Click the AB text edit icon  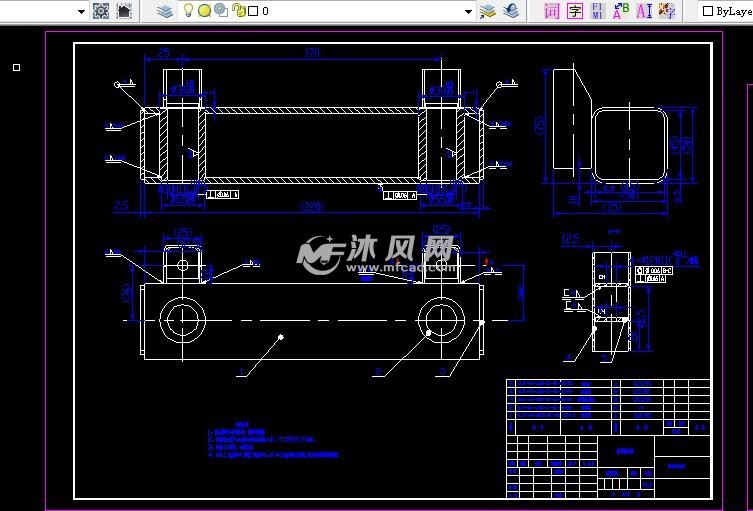click(621, 11)
